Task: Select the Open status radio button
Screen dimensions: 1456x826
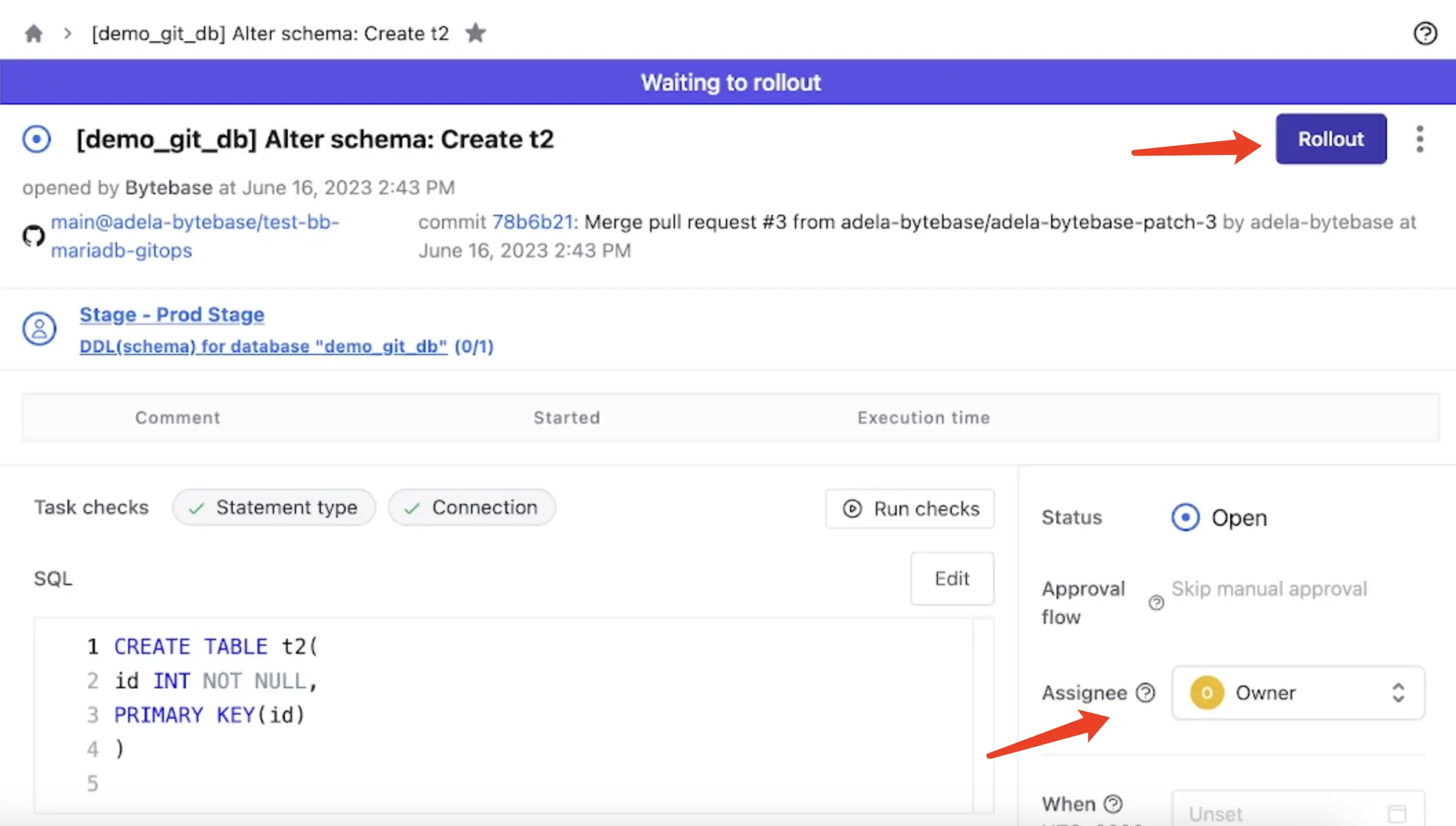Action: click(x=1185, y=517)
